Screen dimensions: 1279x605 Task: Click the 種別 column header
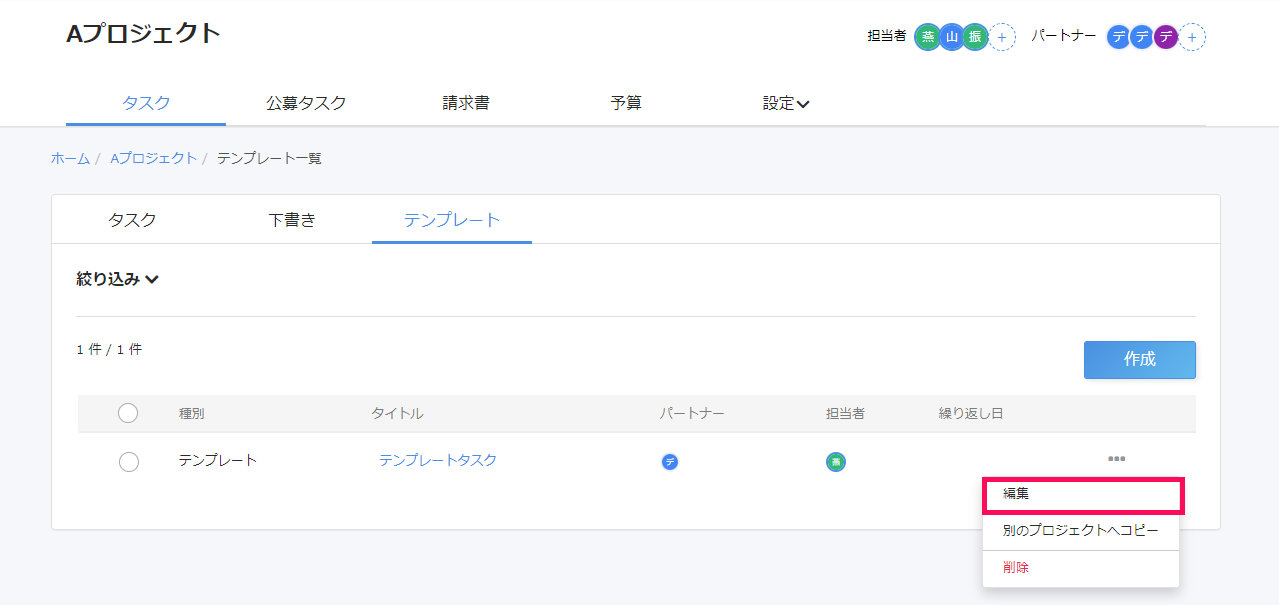(x=191, y=413)
